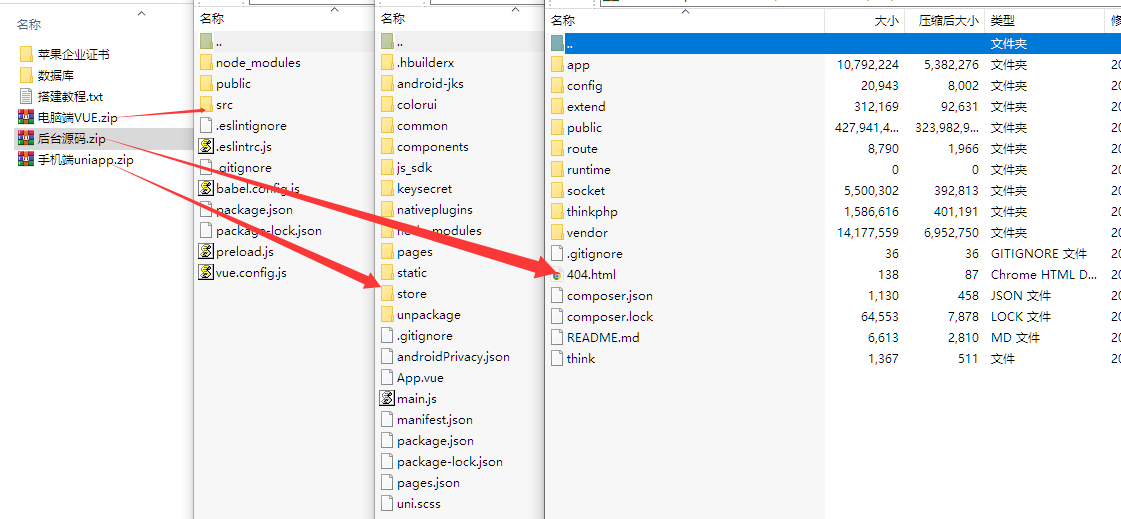Click the composer.json file icon
This screenshot has height=519, width=1121.
tap(557, 295)
